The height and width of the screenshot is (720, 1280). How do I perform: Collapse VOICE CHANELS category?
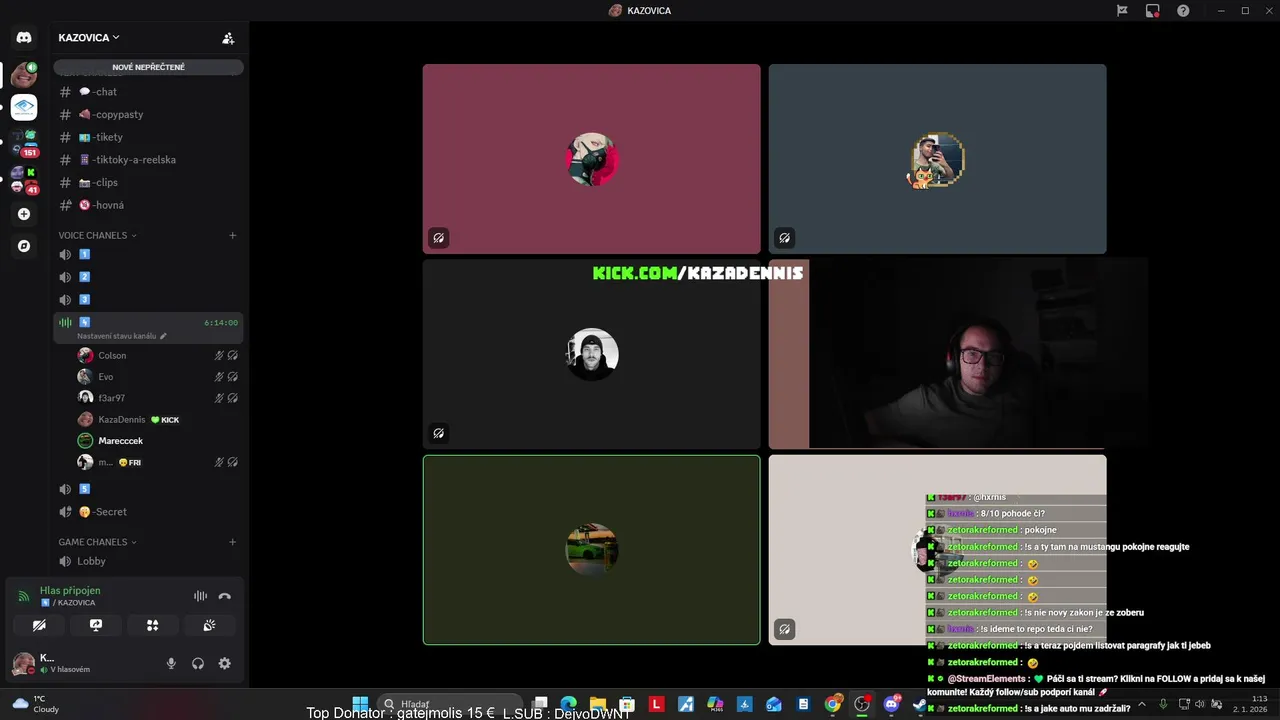coord(97,236)
